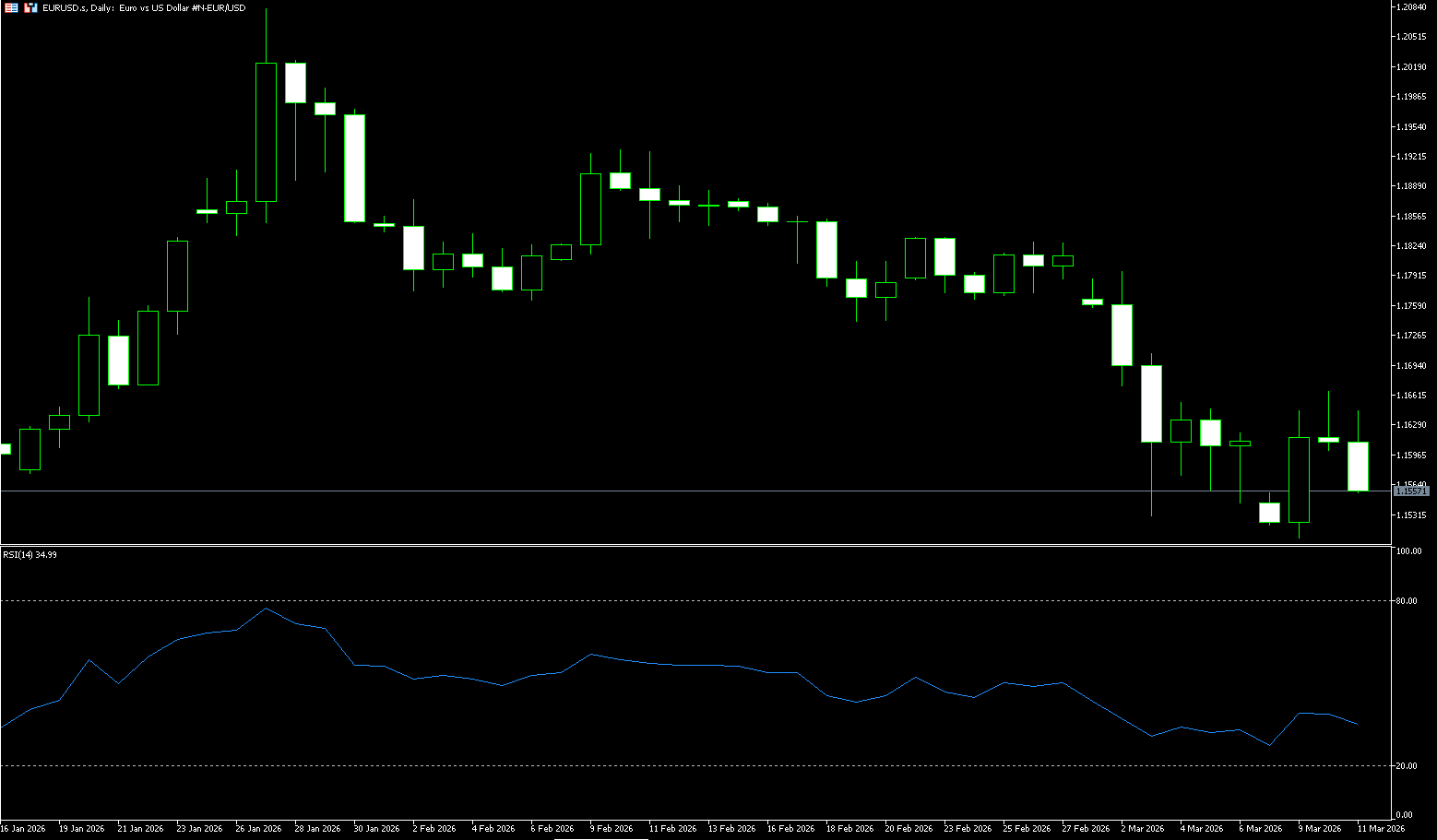This screenshot has height=840, width=1437.
Task: Click the Depth of Market icon at top-left
Action: click(11, 7)
